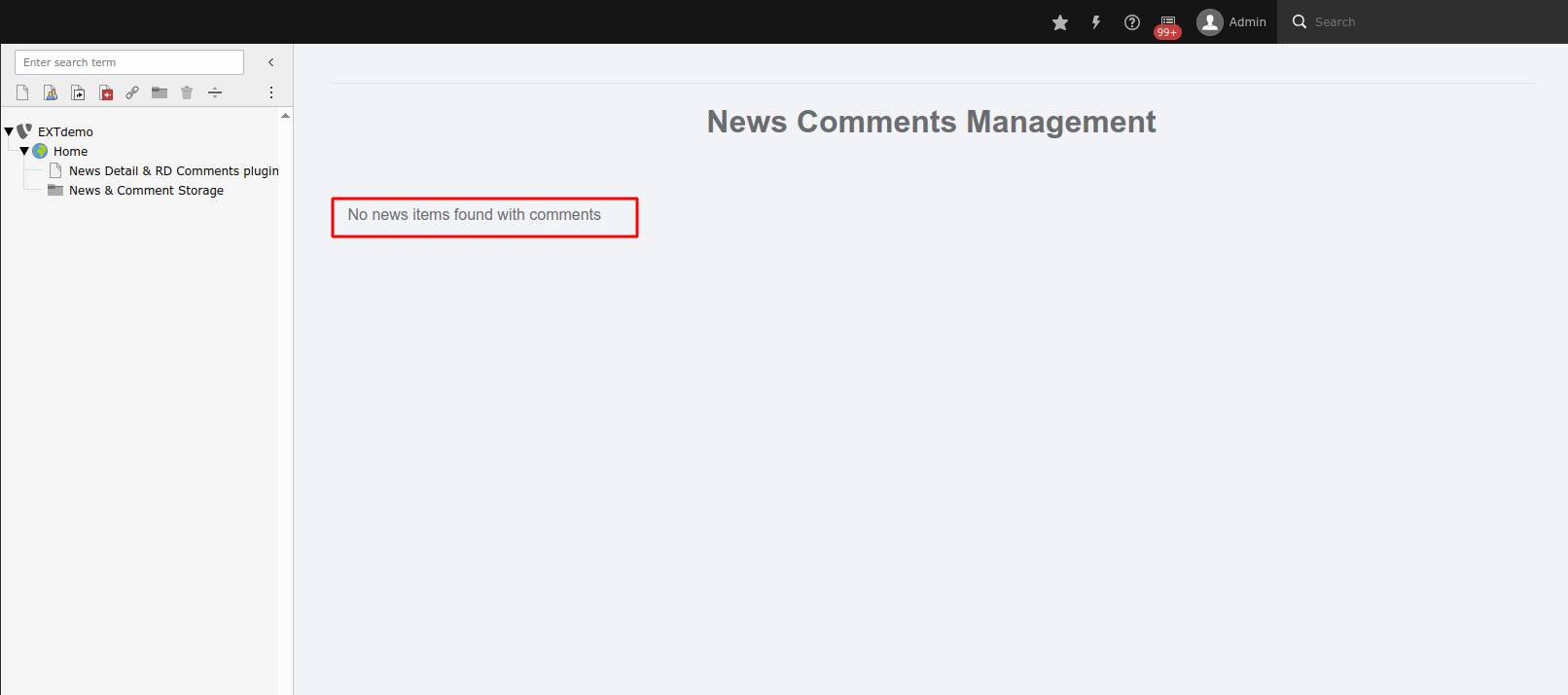Open the help question mark icon
This screenshot has width=1568, height=695.
click(1132, 22)
